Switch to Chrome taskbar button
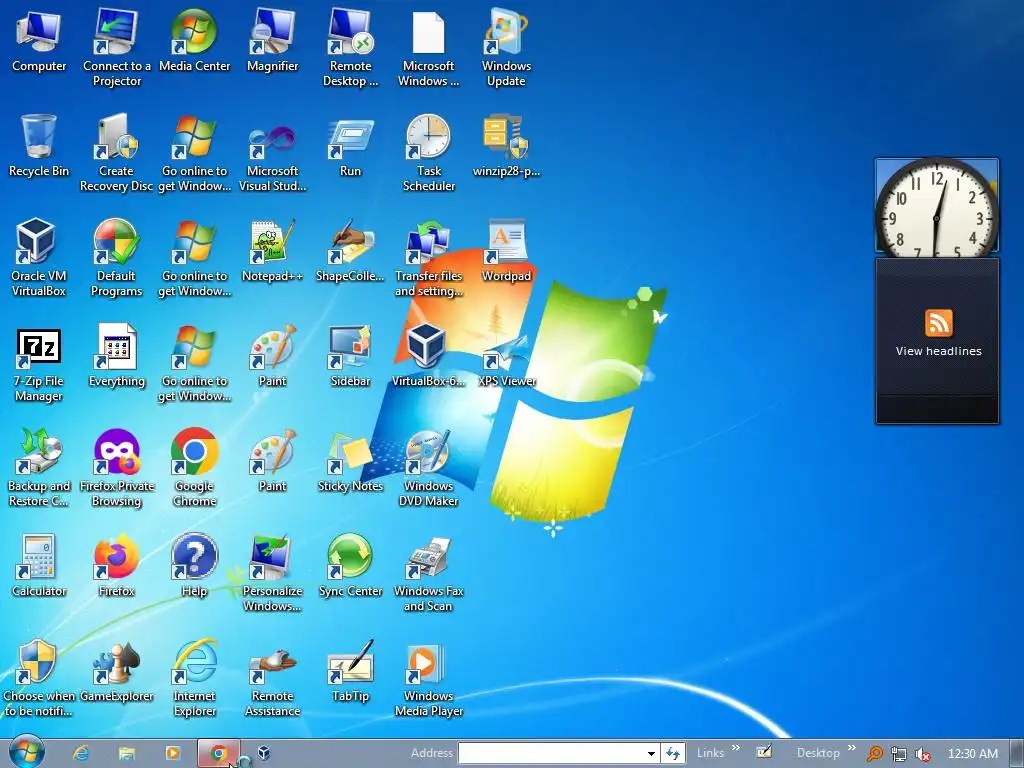This screenshot has width=1024, height=768. (219, 753)
